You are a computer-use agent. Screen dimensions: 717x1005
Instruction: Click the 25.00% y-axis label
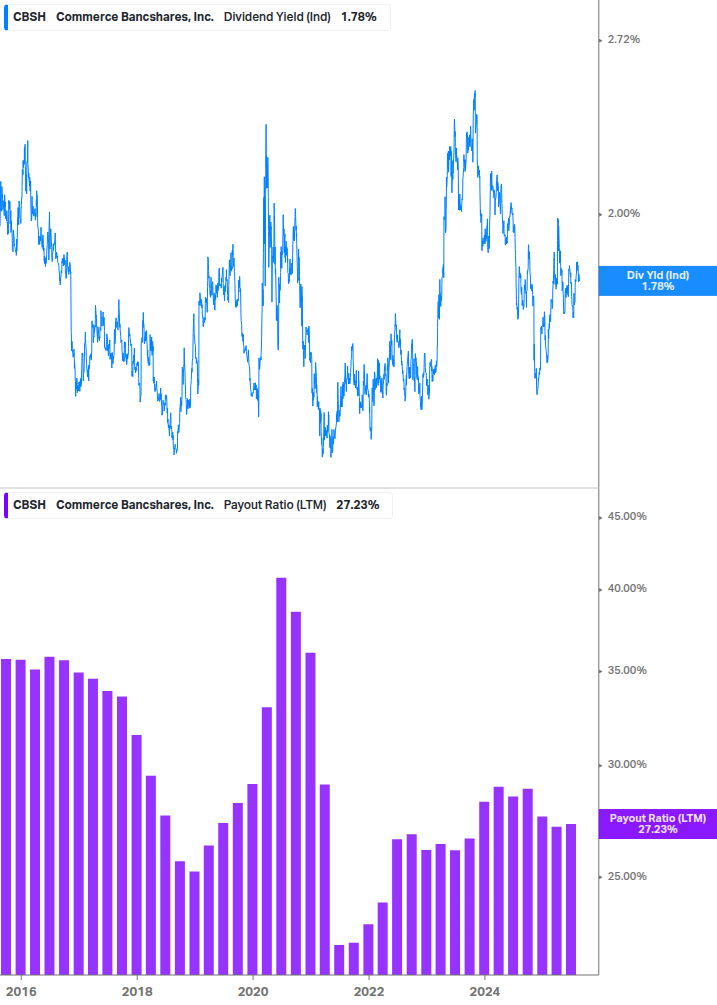[627, 876]
